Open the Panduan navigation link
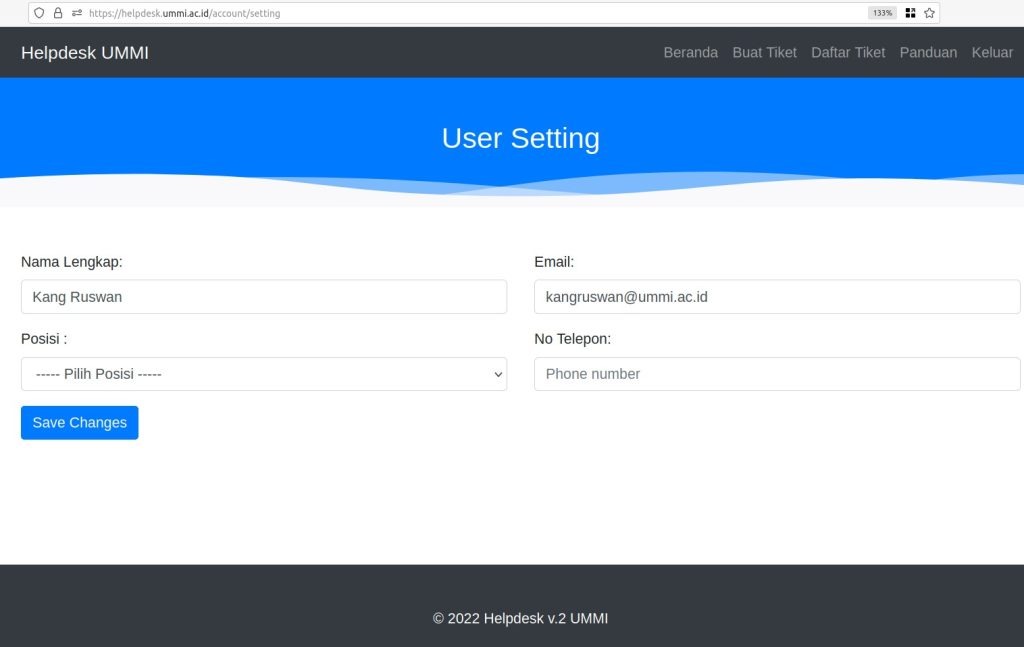The width and height of the screenshot is (1024, 647). click(x=928, y=52)
